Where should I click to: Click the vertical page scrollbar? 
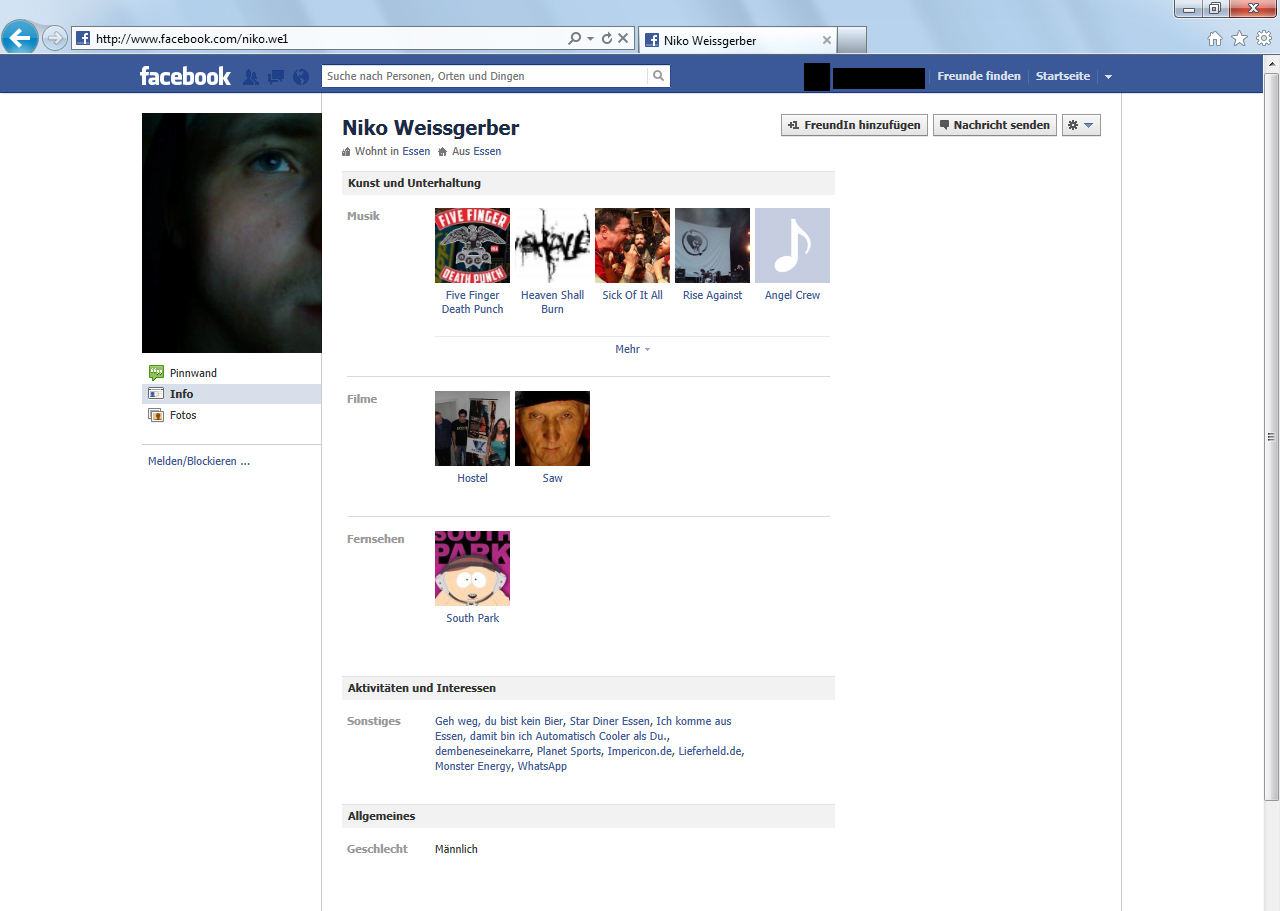tap(1271, 436)
